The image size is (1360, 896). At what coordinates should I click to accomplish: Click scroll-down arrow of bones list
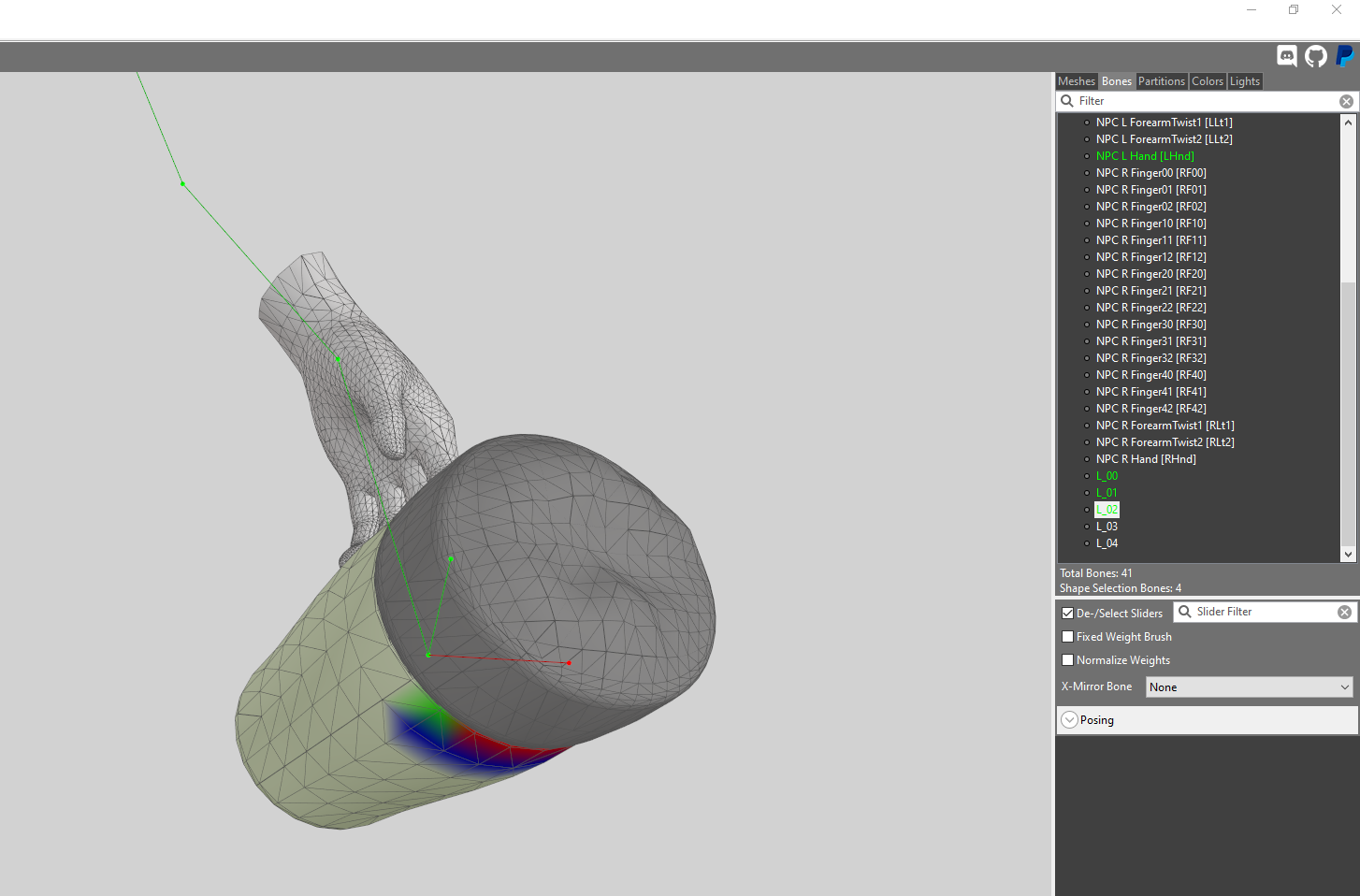[1348, 555]
